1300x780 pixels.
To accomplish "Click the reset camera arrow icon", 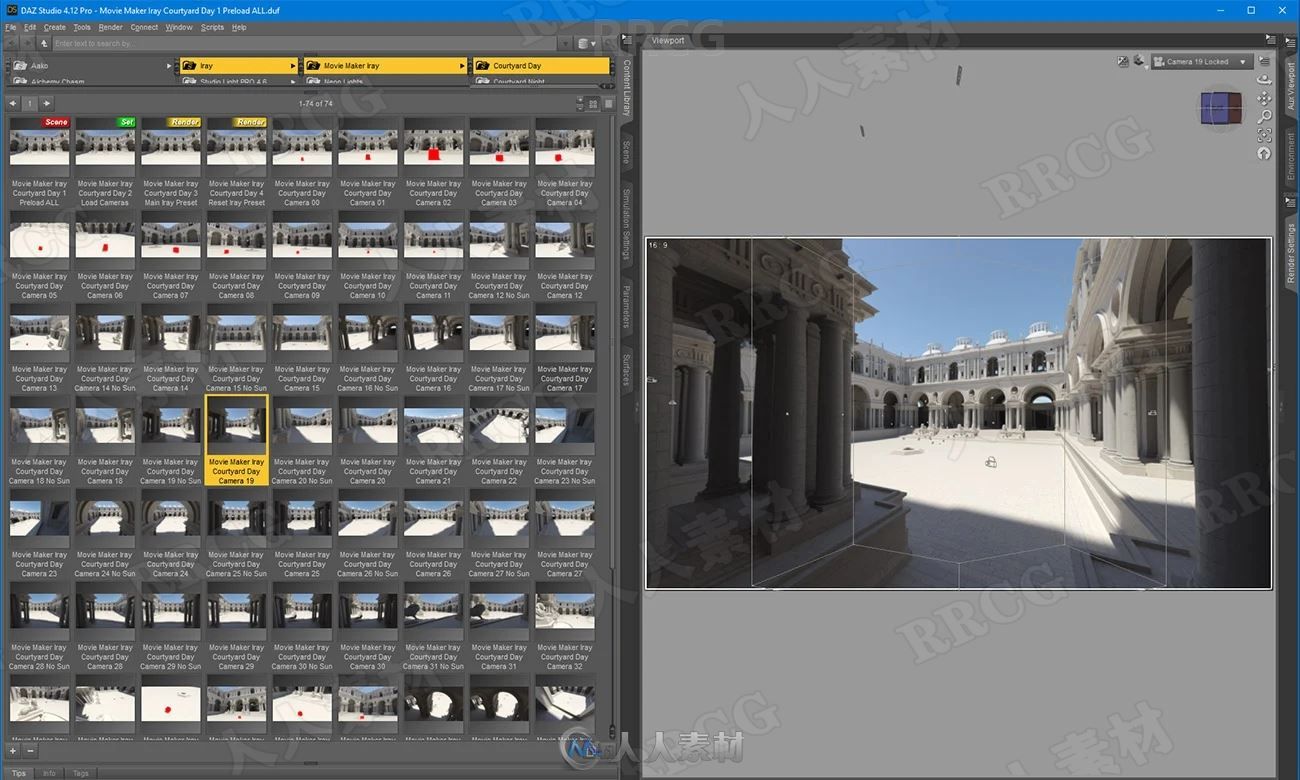I will pyautogui.click(x=1264, y=153).
